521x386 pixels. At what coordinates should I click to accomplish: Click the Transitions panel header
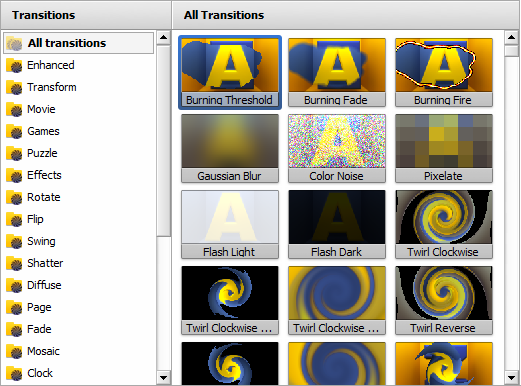click(86, 15)
